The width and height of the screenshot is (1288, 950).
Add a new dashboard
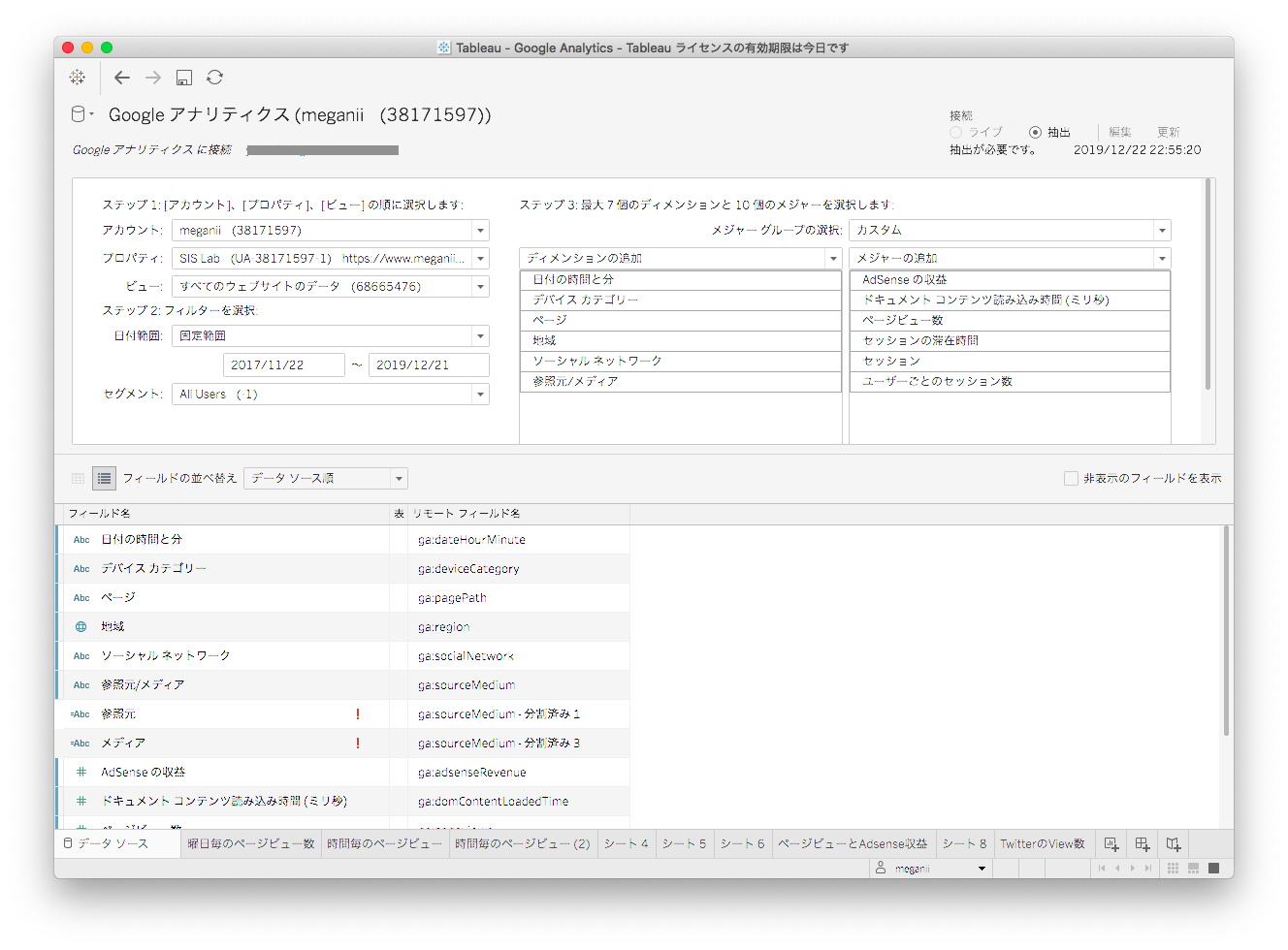[1143, 844]
